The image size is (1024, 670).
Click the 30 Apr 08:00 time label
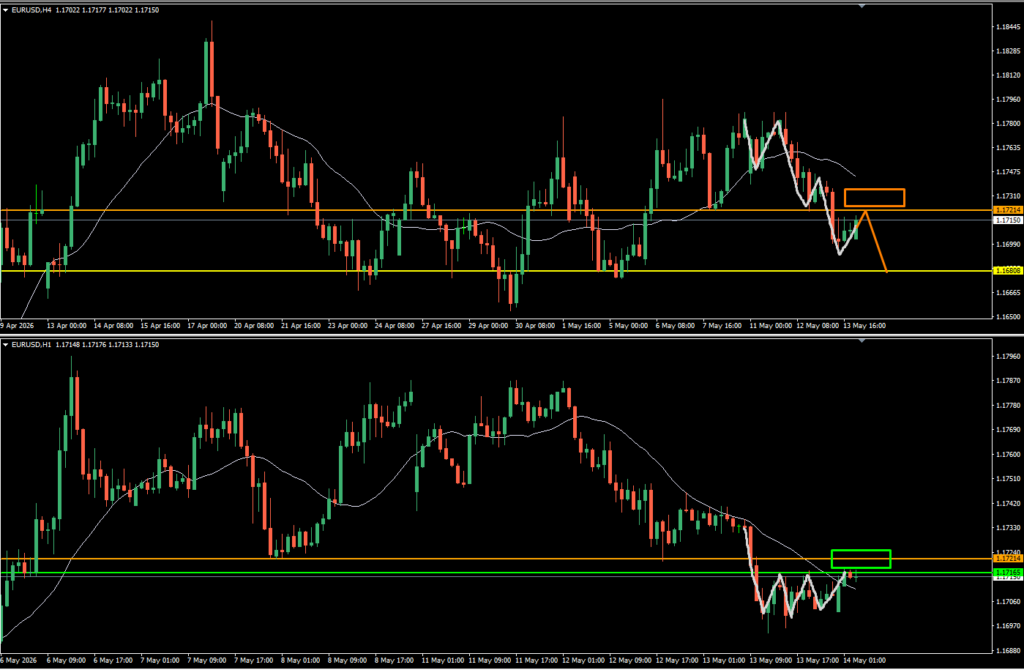click(534, 325)
